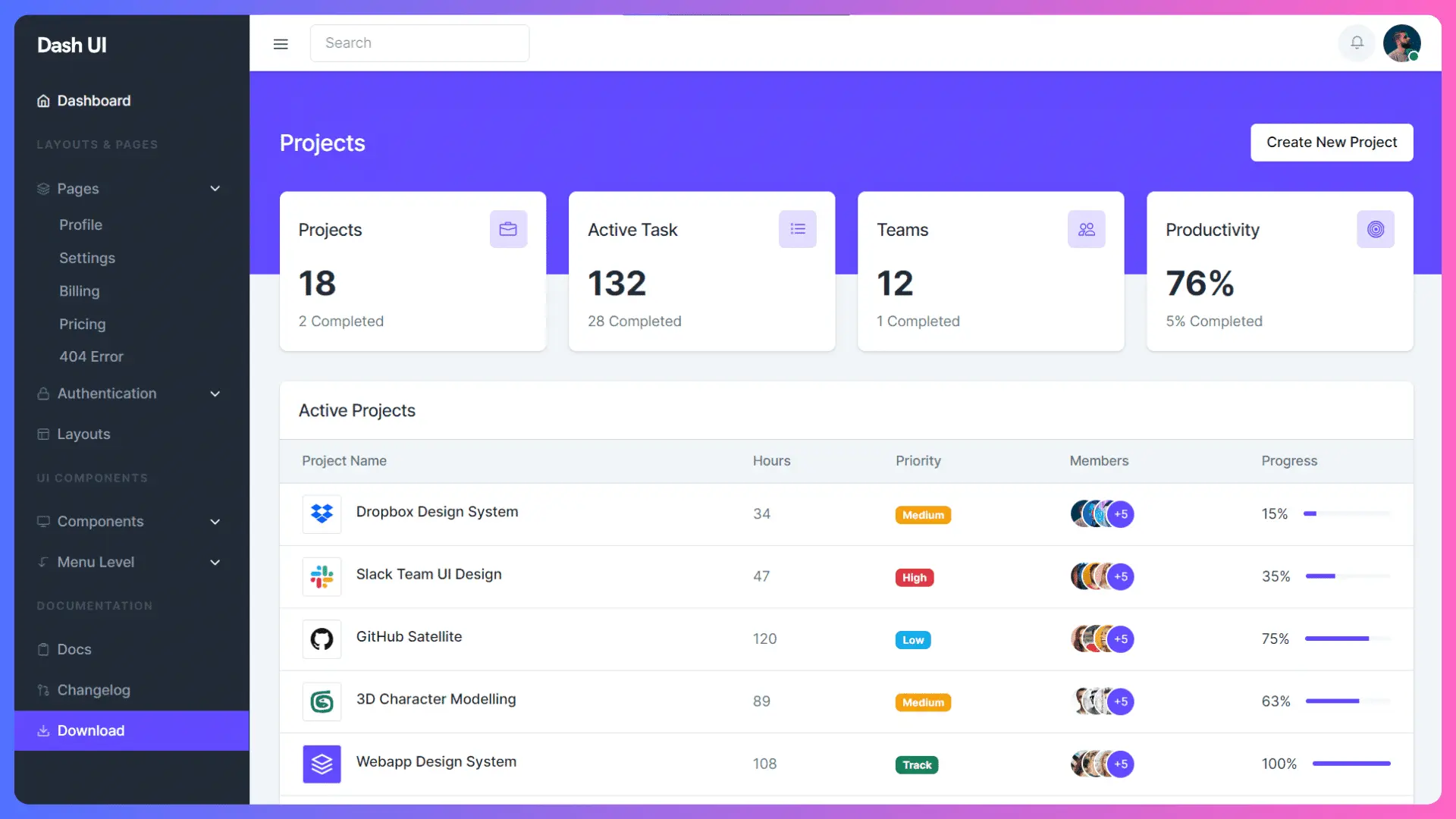This screenshot has width=1456, height=819.
Task: Click the GitHub logo icon in table
Action: coord(322,639)
